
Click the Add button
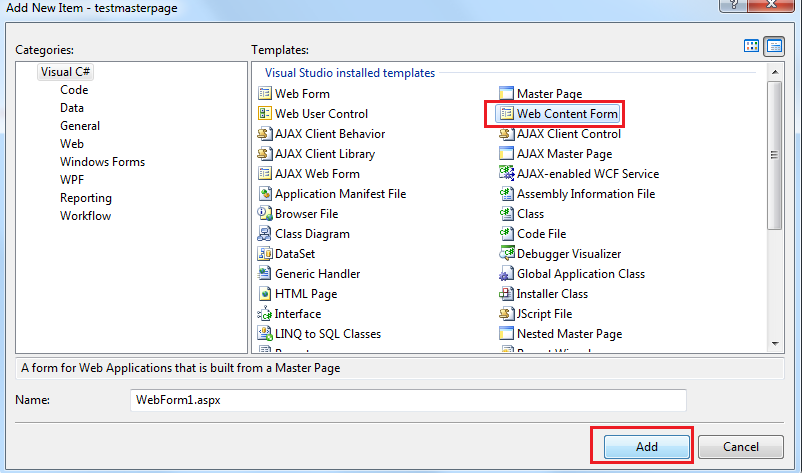point(646,447)
